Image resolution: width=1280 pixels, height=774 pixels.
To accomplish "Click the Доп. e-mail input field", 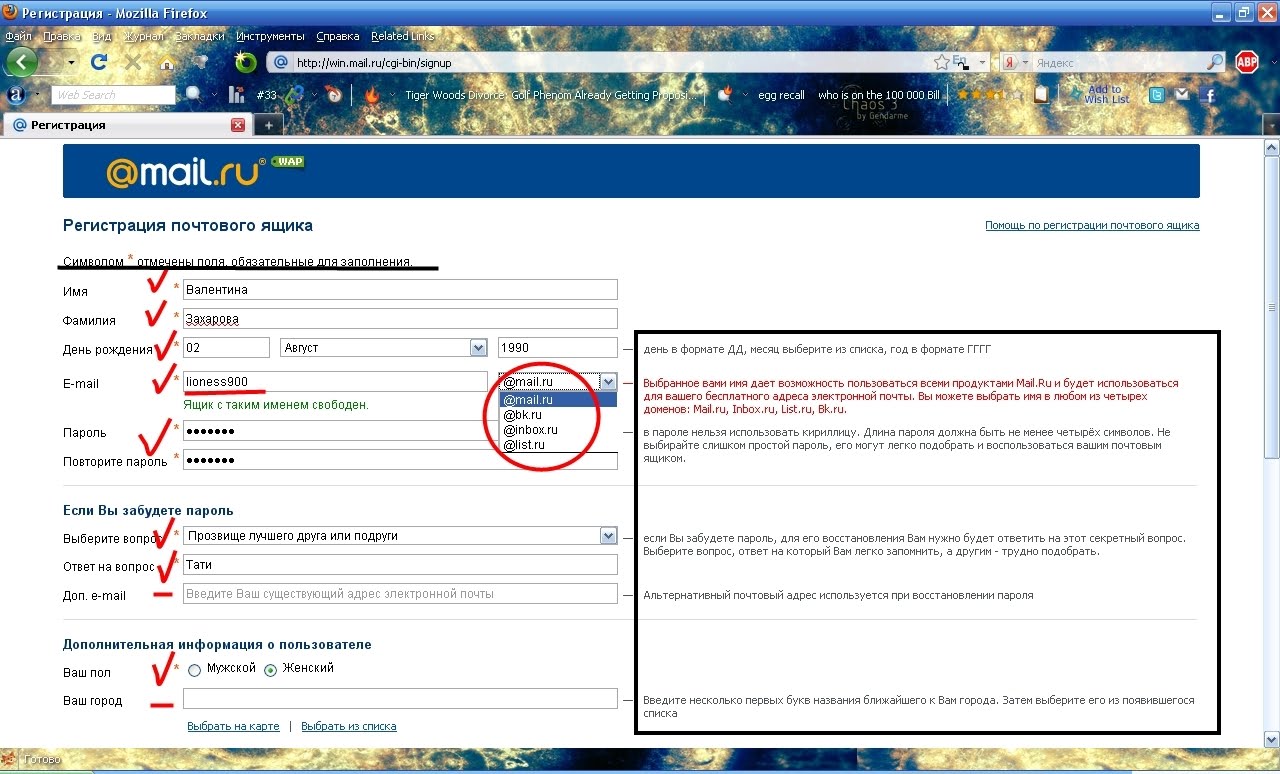I will 400,594.
